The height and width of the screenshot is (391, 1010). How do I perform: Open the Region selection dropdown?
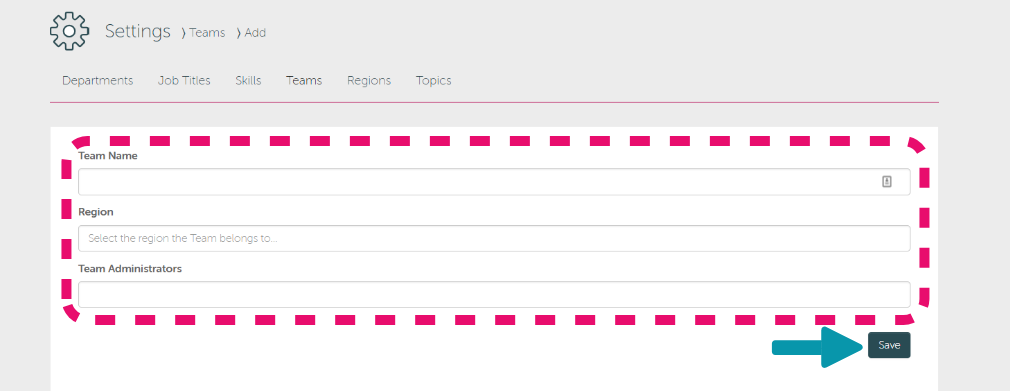click(494, 238)
